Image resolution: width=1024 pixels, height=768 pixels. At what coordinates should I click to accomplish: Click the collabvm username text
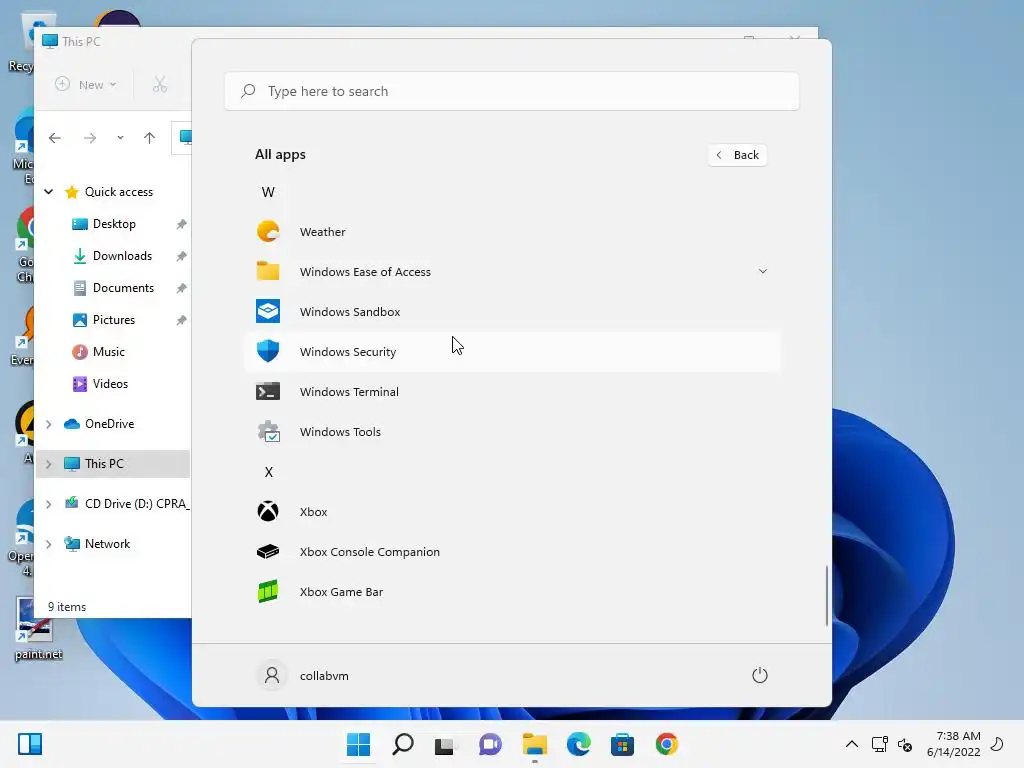coord(324,676)
